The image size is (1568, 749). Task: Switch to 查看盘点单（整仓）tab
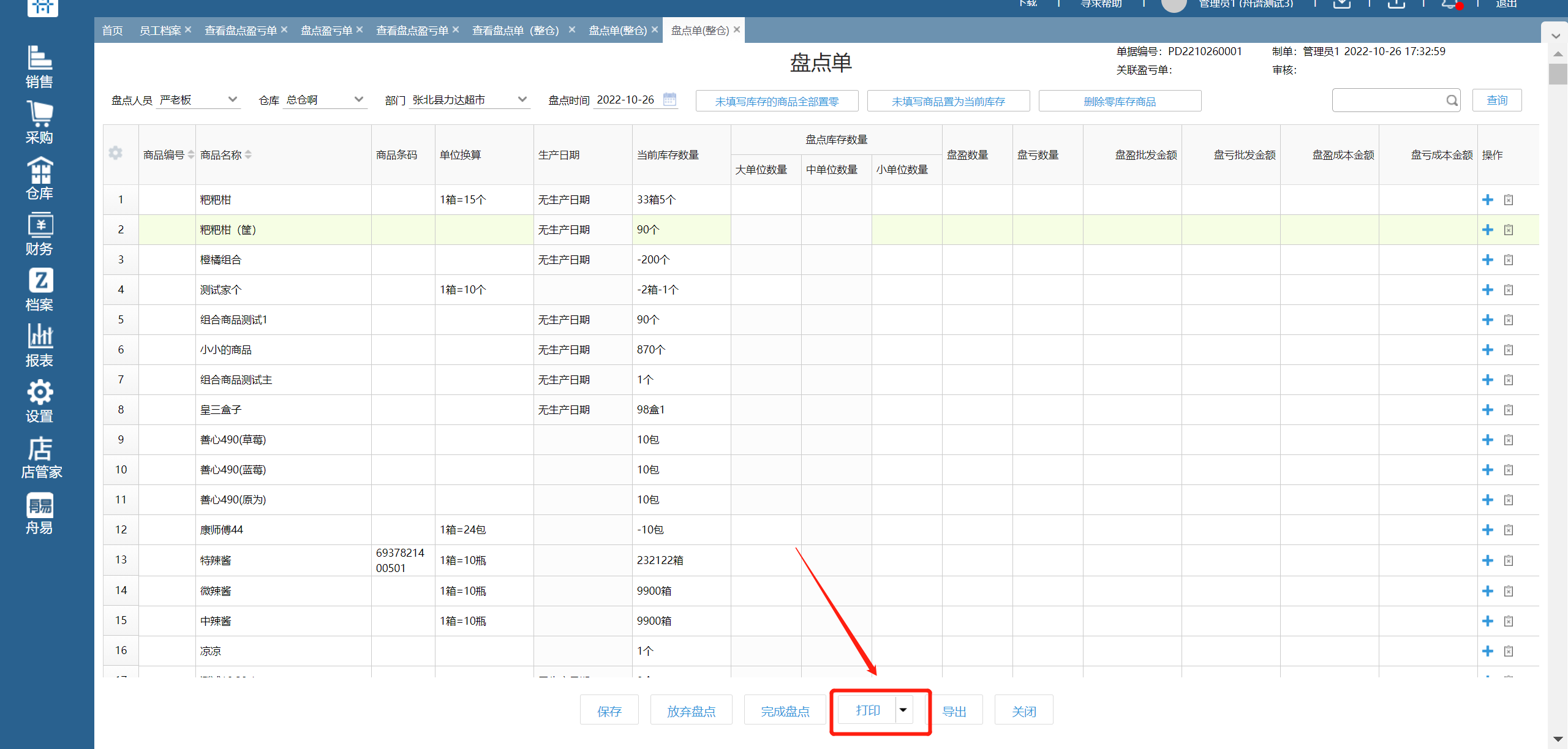516,31
